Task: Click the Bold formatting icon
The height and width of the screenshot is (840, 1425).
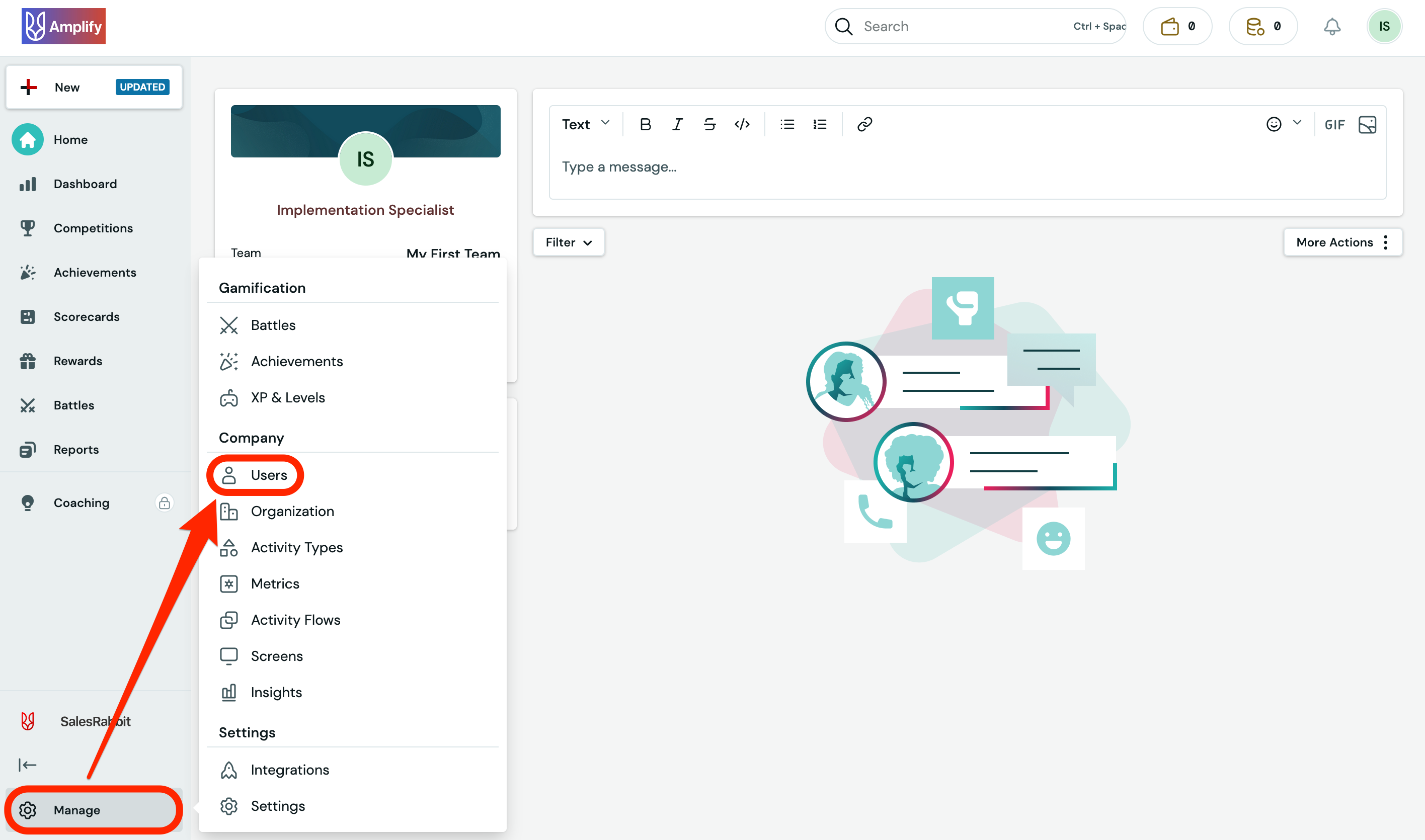Action: 645,124
